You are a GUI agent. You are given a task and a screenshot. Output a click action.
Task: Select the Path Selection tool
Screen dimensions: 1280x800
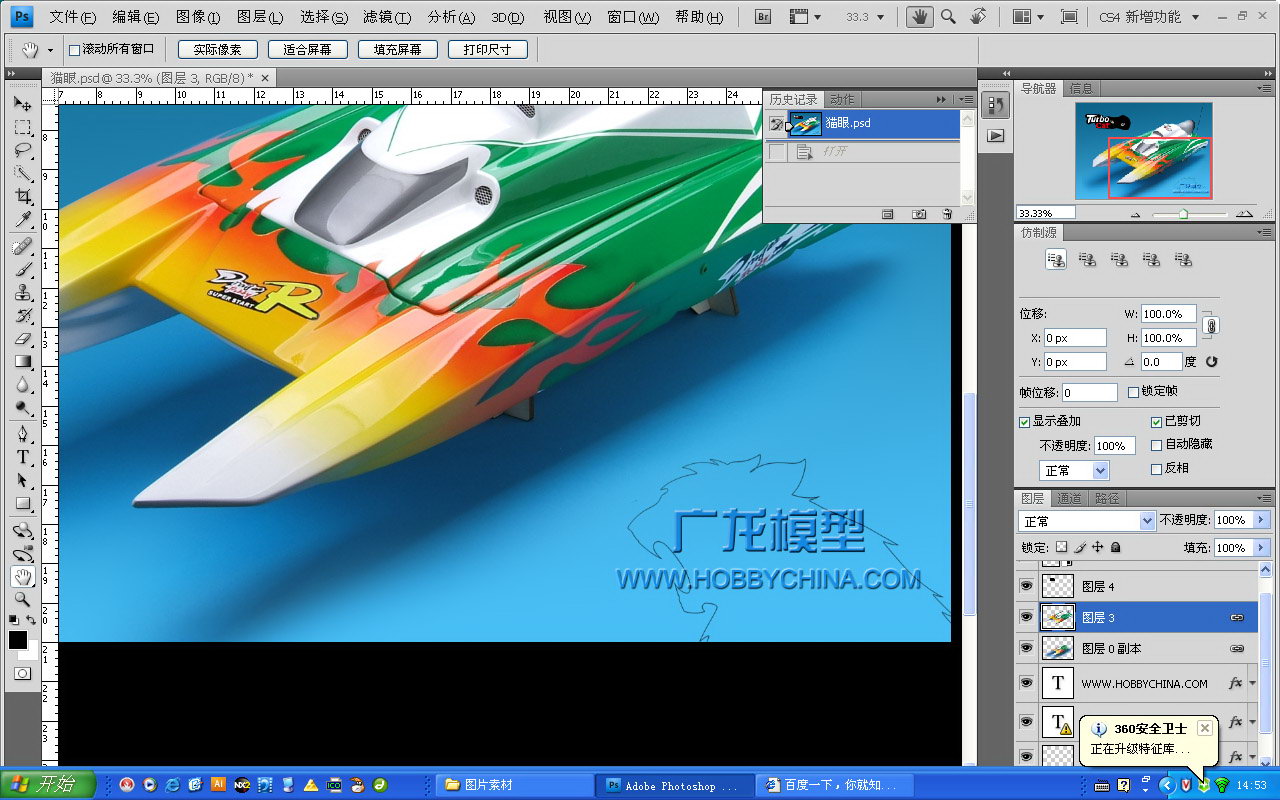point(22,479)
